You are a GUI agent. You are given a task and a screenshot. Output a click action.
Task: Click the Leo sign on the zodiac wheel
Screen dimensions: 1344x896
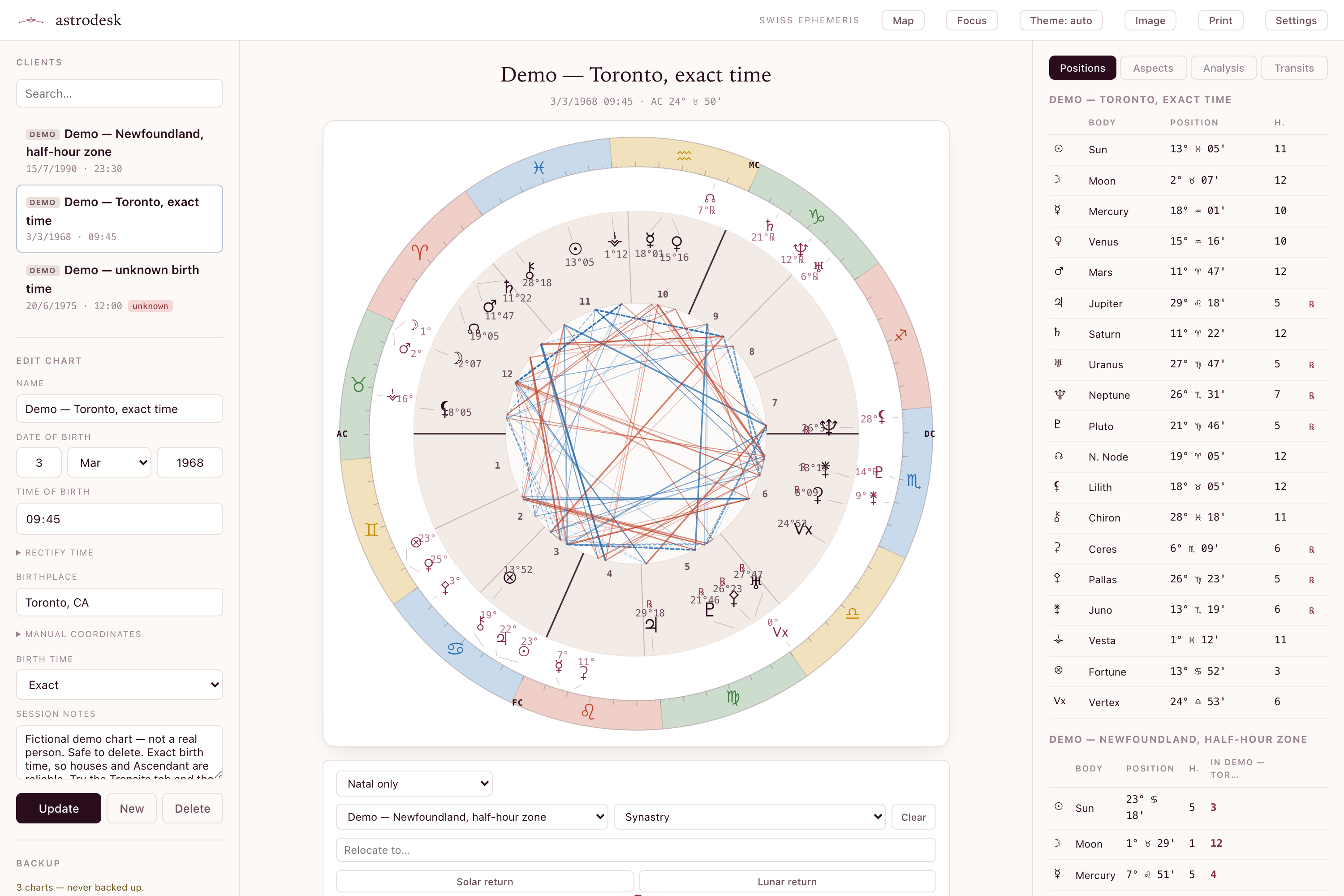click(588, 711)
